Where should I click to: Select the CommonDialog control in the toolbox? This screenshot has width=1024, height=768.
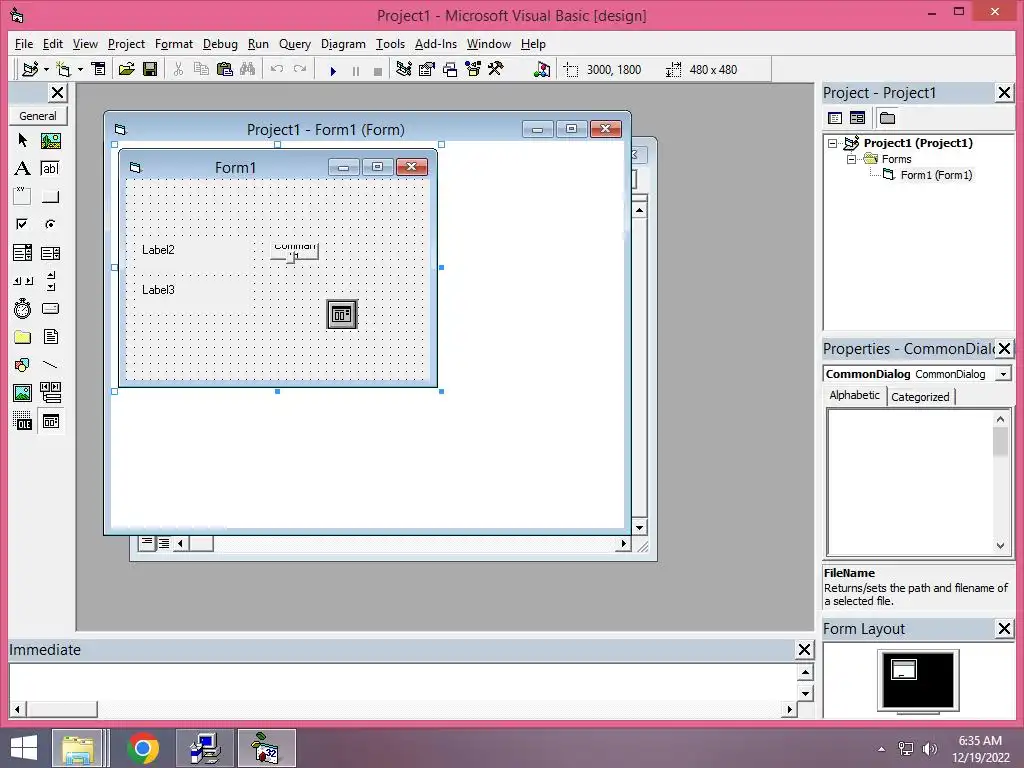50,421
